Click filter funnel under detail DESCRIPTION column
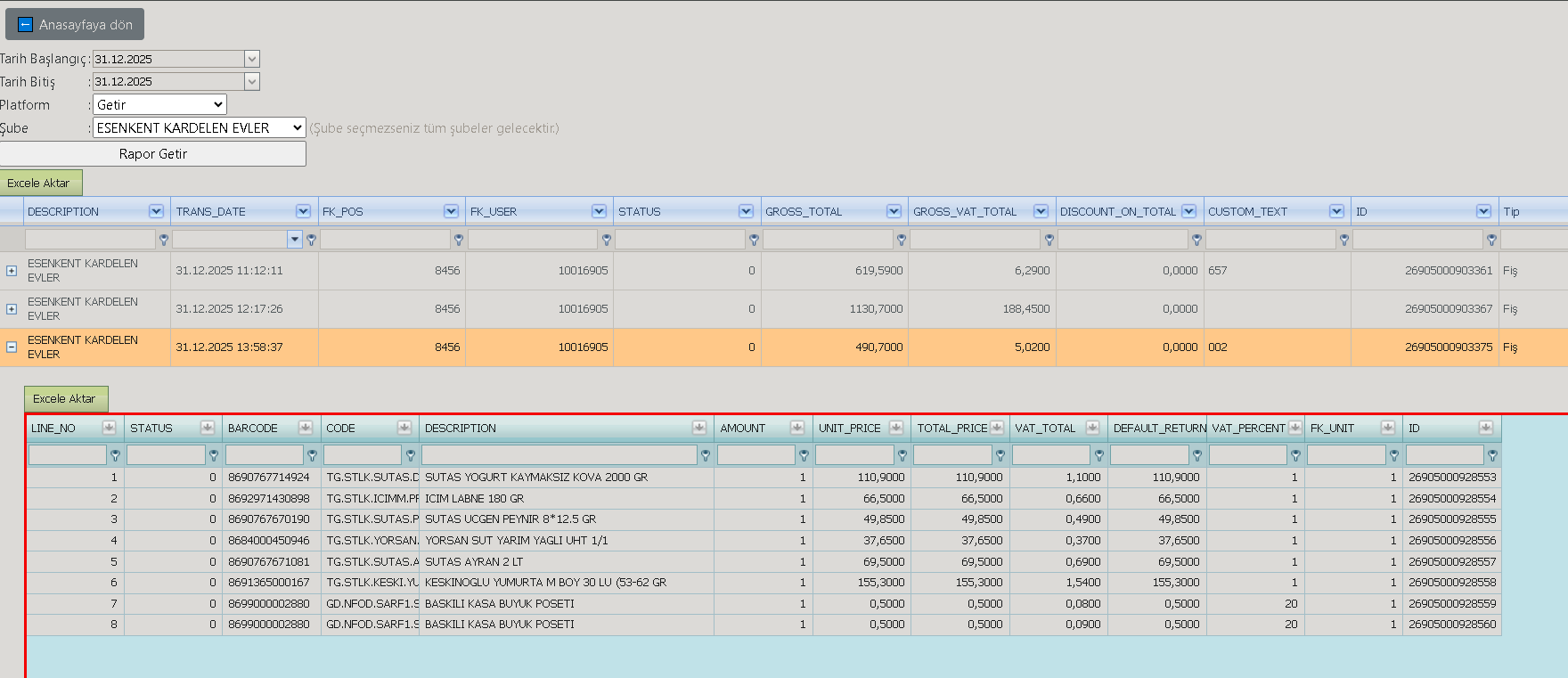Image resolution: width=1568 pixels, height=678 pixels. 706,455
